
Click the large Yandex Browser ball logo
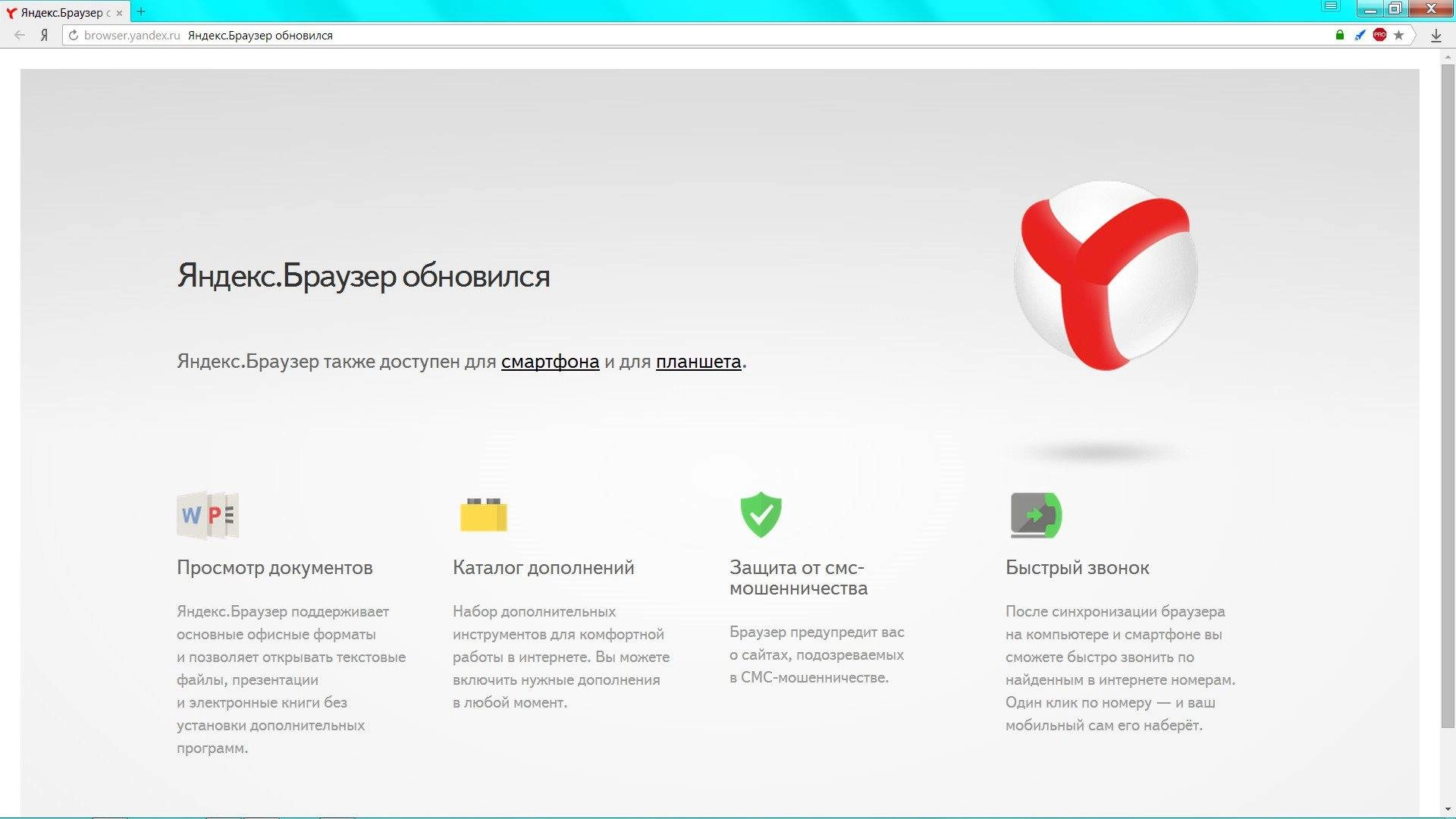click(1105, 276)
